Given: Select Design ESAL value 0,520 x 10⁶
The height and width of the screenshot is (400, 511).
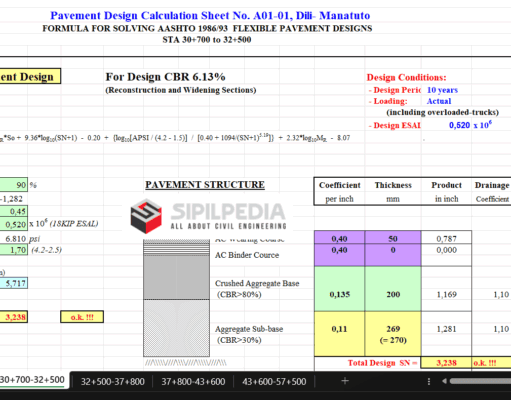Looking at the screenshot, I should (x=470, y=125).
